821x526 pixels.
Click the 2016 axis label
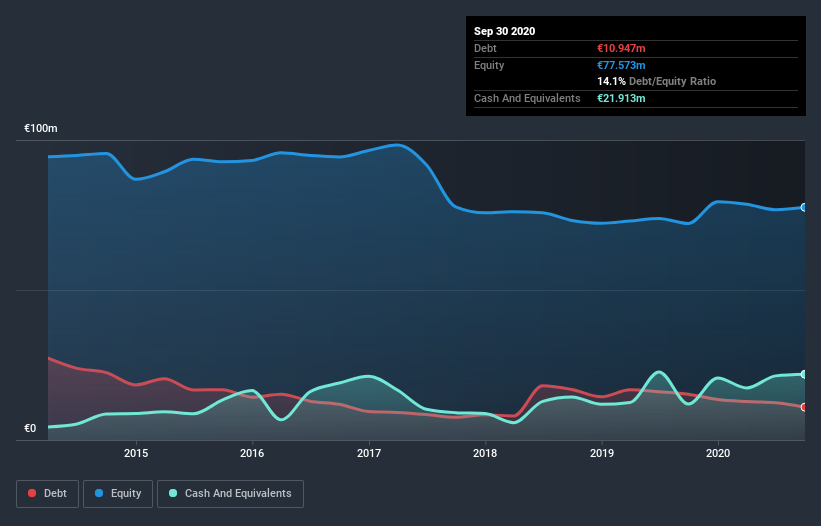coord(252,453)
